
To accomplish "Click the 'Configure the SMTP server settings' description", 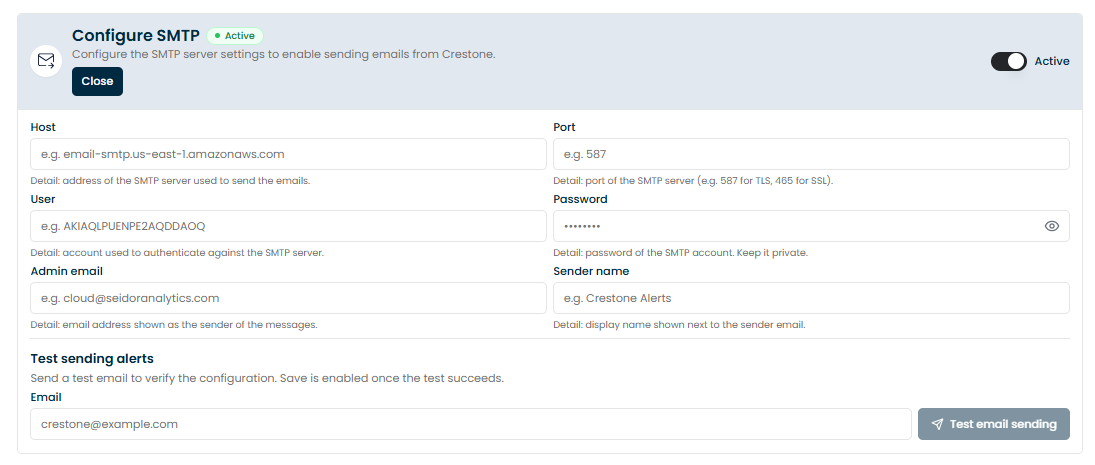I will point(284,54).
